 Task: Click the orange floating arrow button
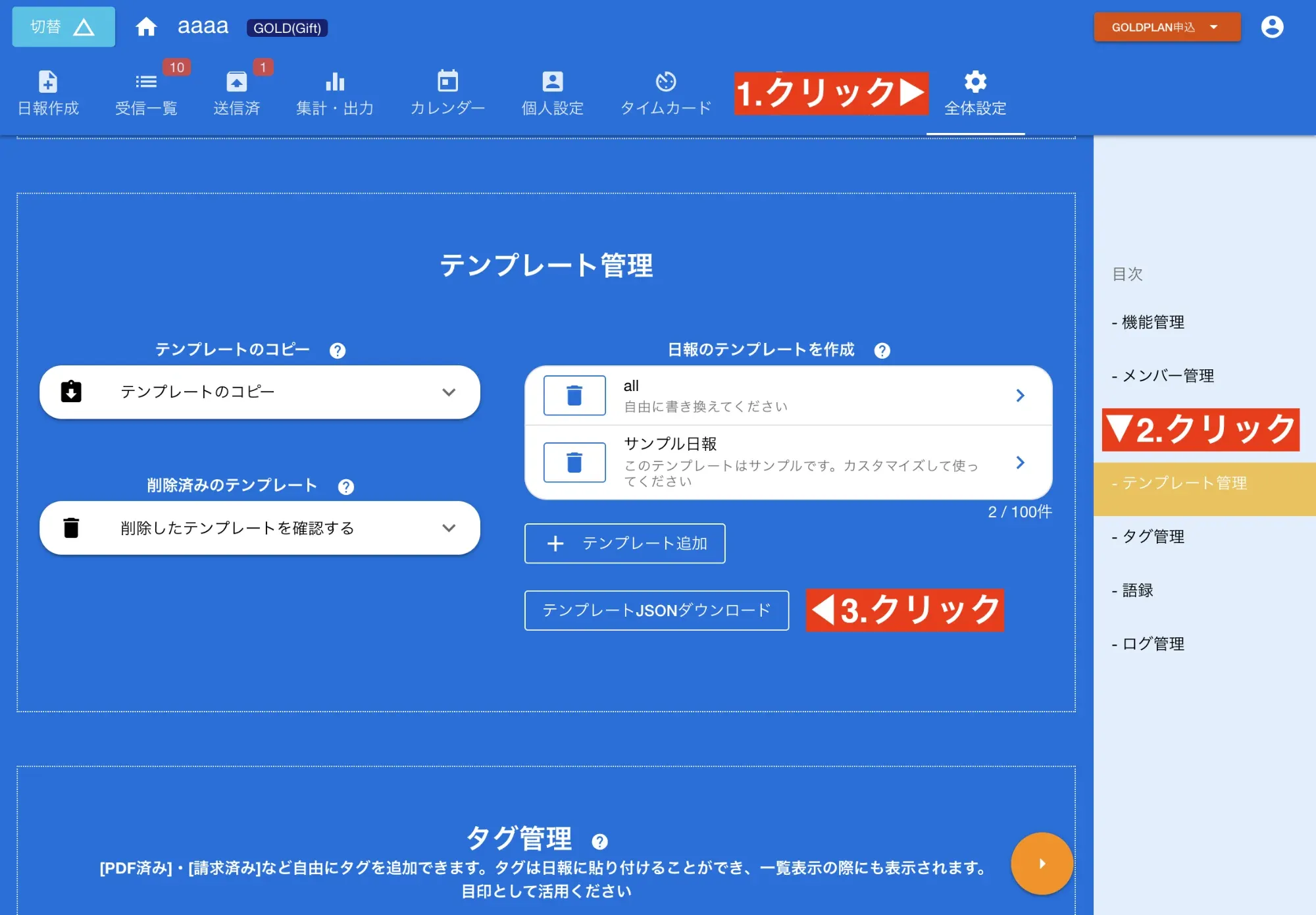point(1042,863)
